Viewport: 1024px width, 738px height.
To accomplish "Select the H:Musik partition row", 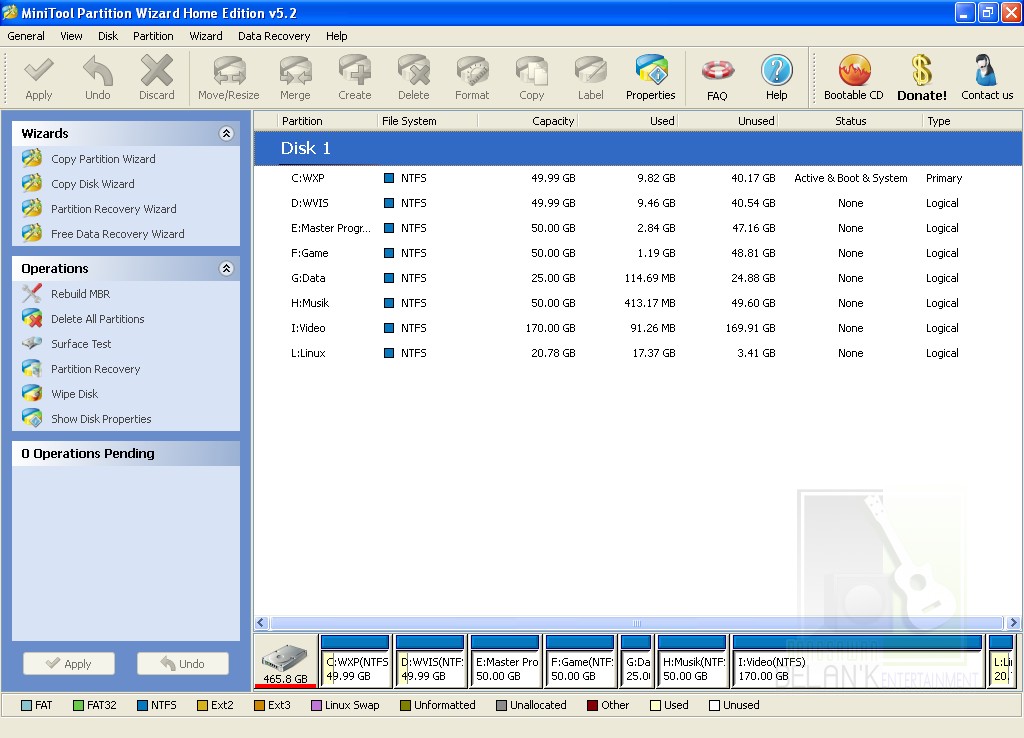I will (x=638, y=303).
